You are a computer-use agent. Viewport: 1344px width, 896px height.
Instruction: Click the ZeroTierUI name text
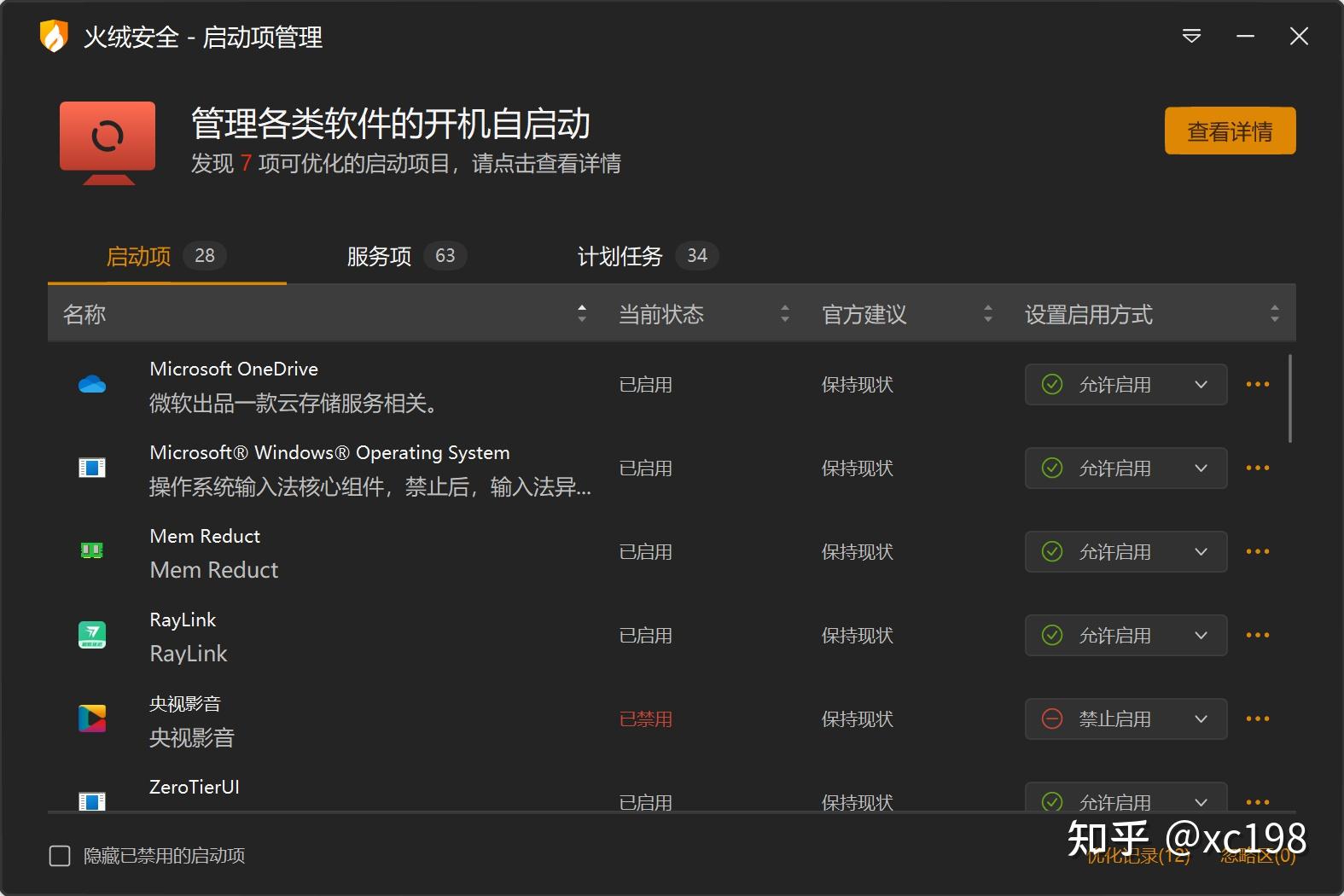point(195,787)
